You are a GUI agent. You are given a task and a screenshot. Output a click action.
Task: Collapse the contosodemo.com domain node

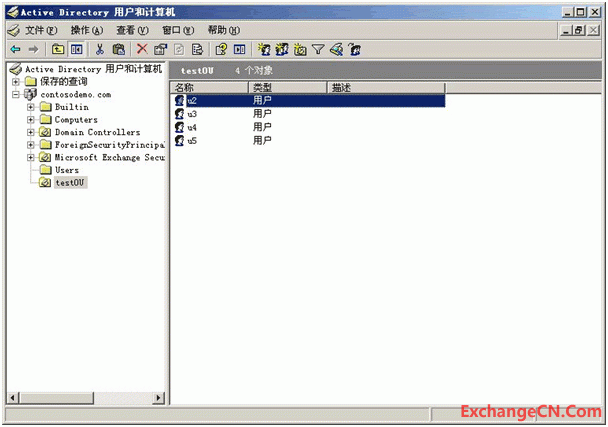coord(16,94)
